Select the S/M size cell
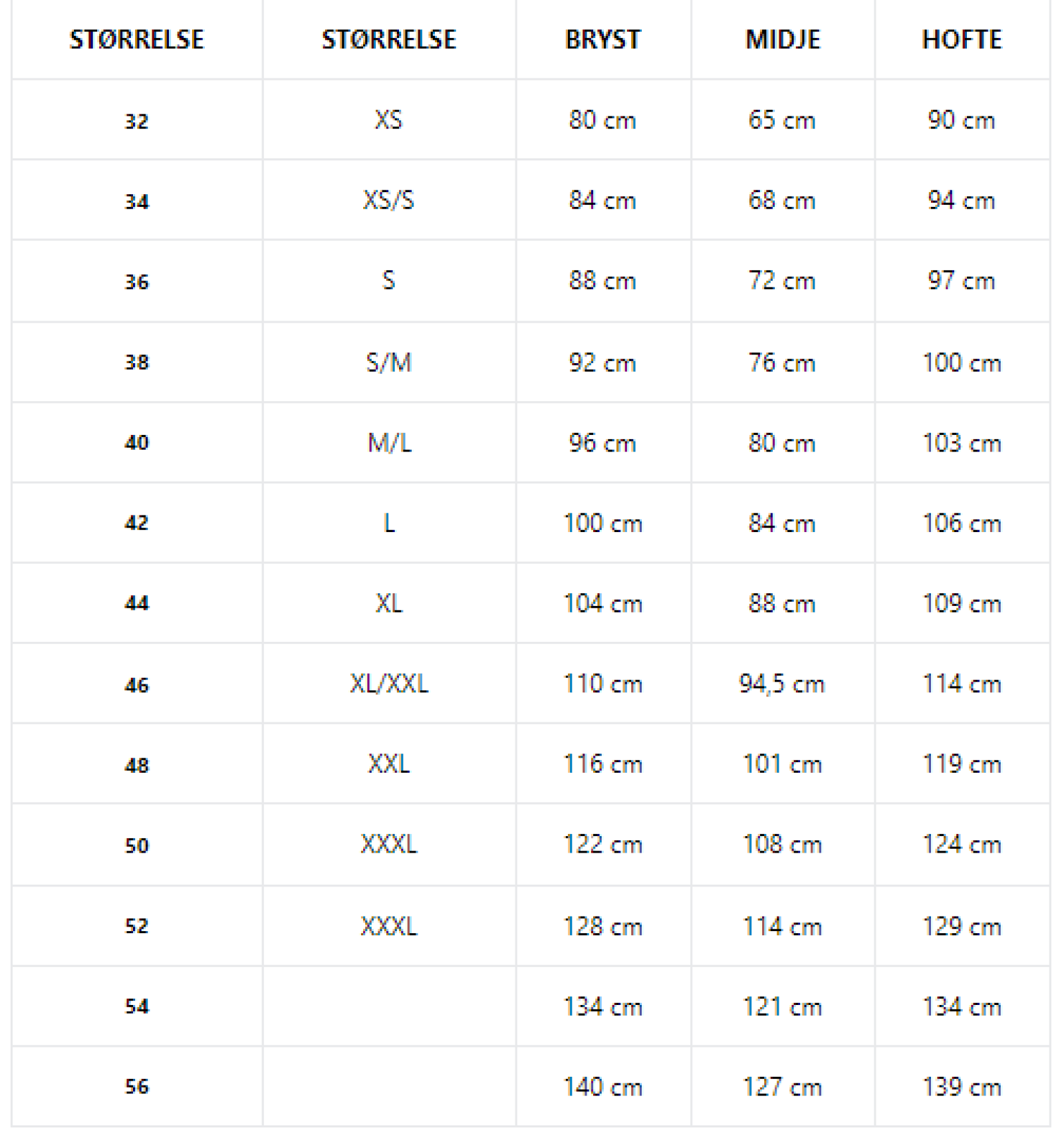This screenshot has width=1064, height=1138. pos(388,362)
